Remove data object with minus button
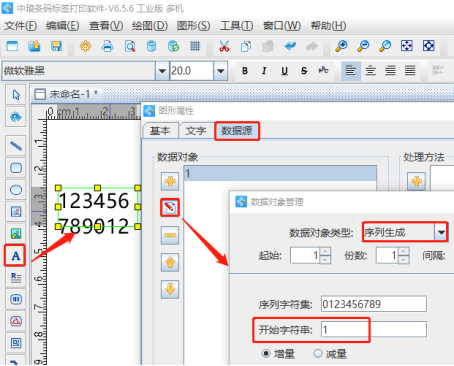Image resolution: width=454 pixels, height=366 pixels. [170, 235]
